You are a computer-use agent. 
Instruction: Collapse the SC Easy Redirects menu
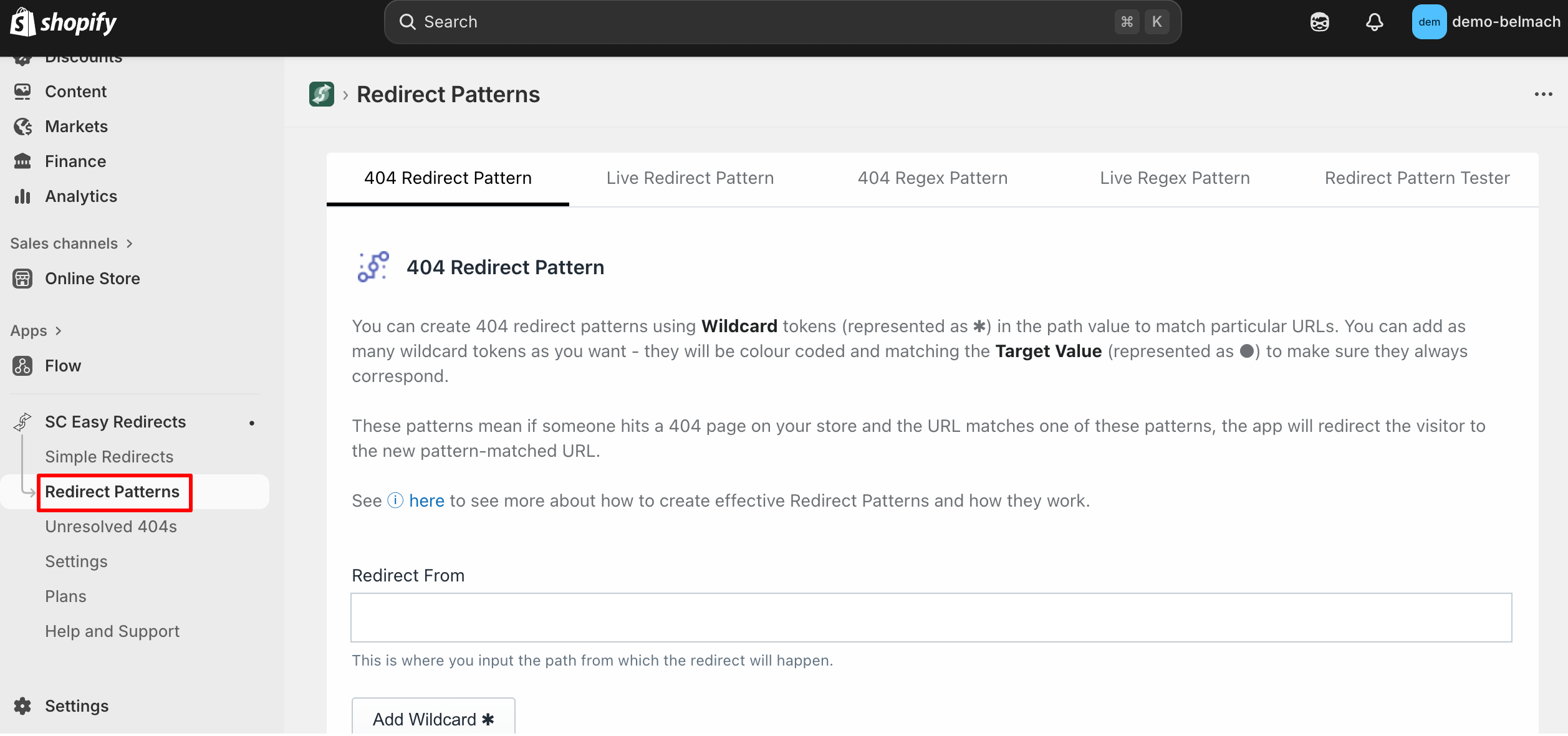click(115, 422)
